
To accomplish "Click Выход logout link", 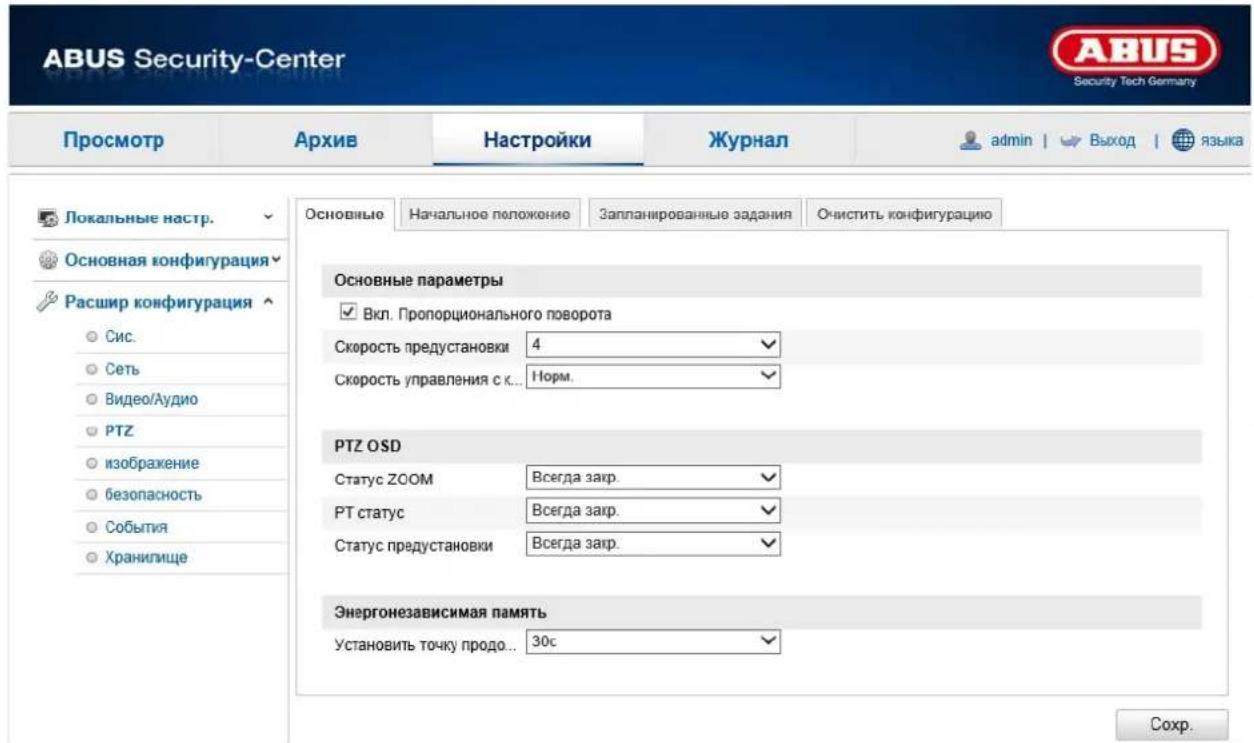I will (1111, 142).
